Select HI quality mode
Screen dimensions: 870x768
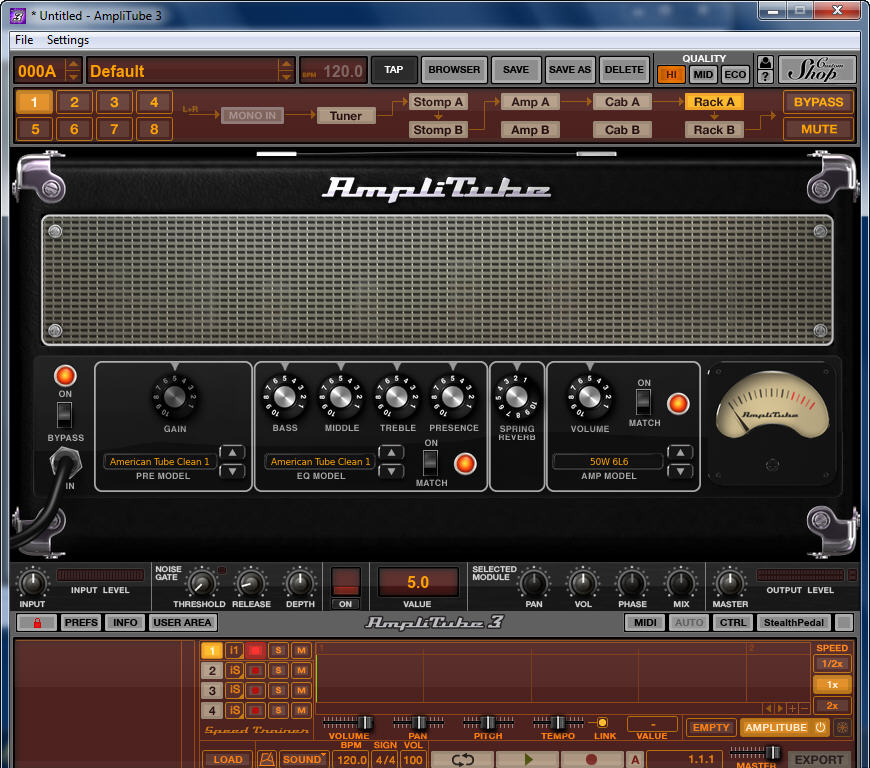point(671,74)
